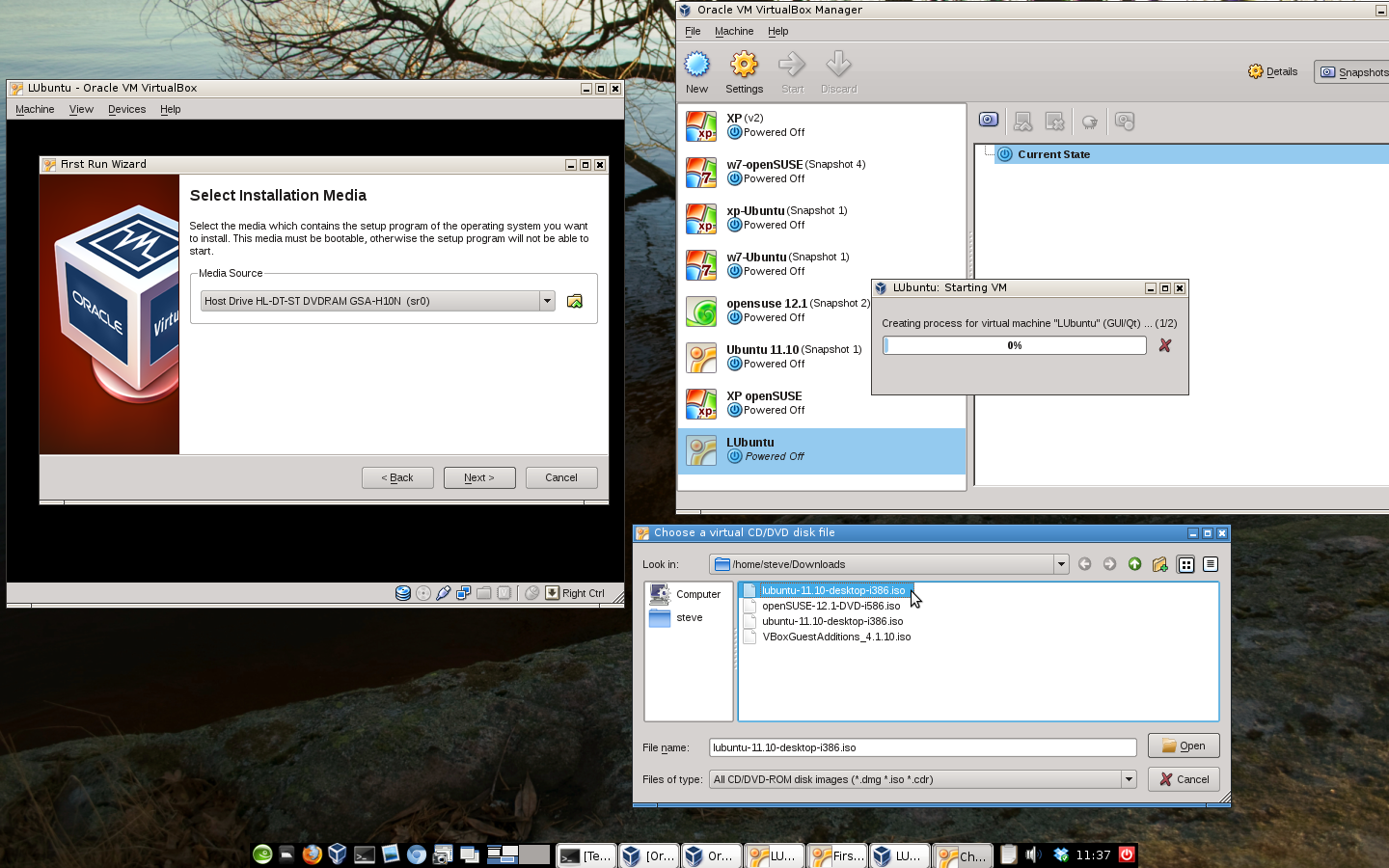
Task: Click the USB device indicator icon
Action: (444, 593)
